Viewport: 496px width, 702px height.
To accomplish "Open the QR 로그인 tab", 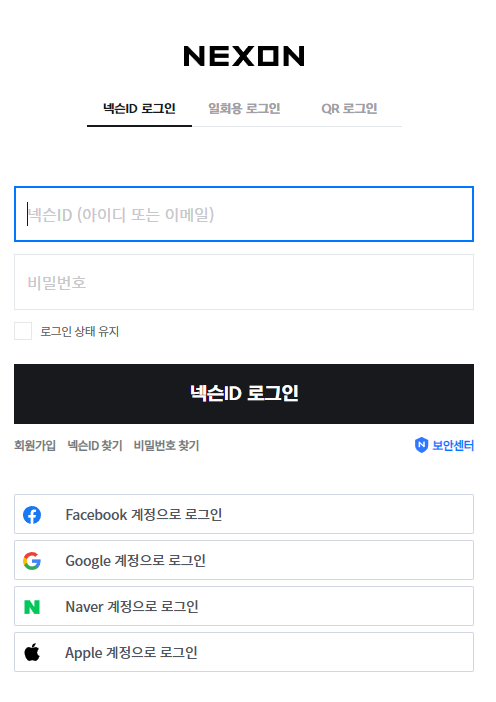I will click(x=349, y=109).
